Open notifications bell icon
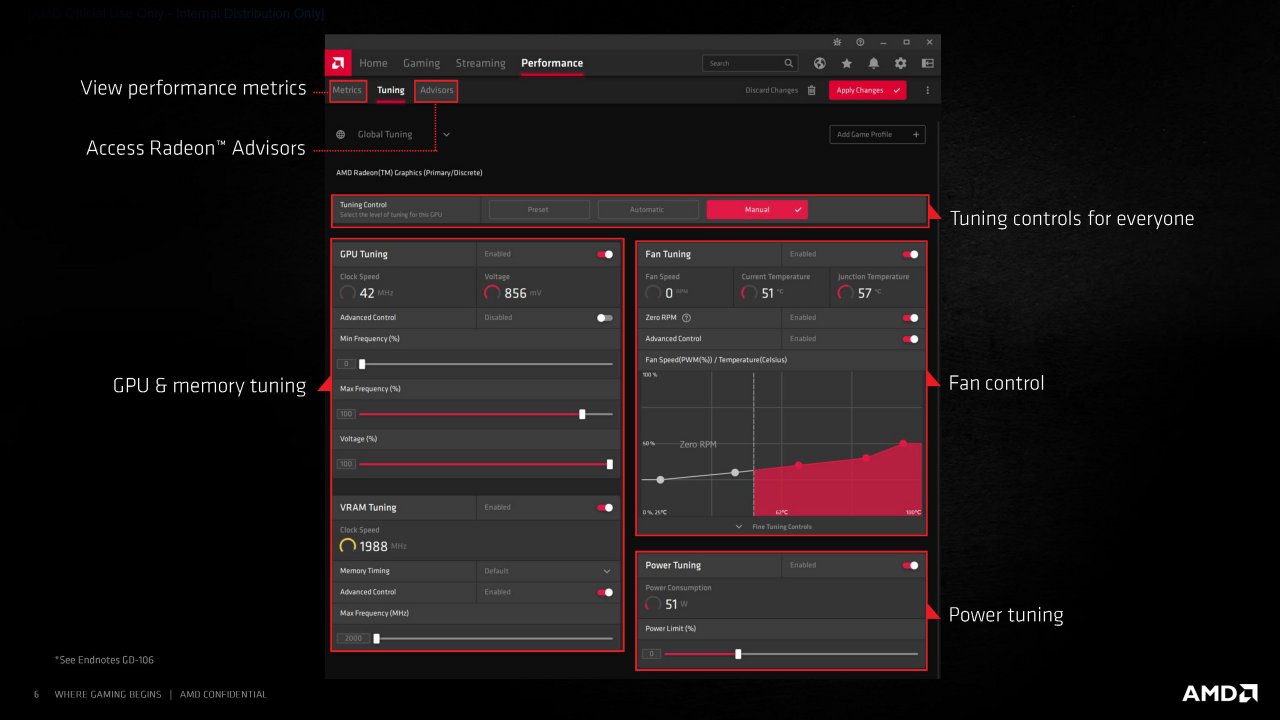The image size is (1280, 720). click(874, 63)
